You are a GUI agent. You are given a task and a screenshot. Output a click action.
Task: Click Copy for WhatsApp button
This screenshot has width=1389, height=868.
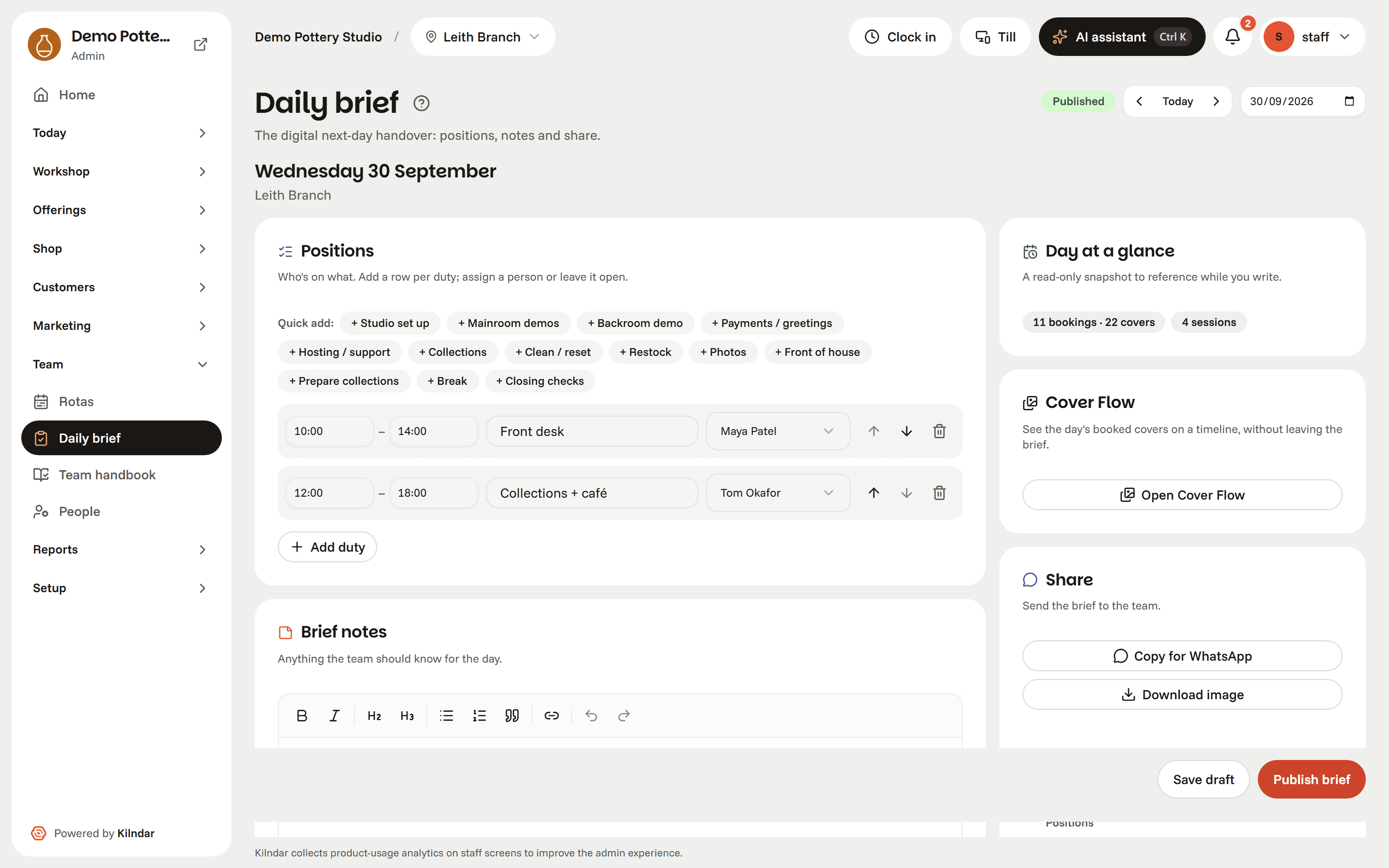click(1182, 656)
